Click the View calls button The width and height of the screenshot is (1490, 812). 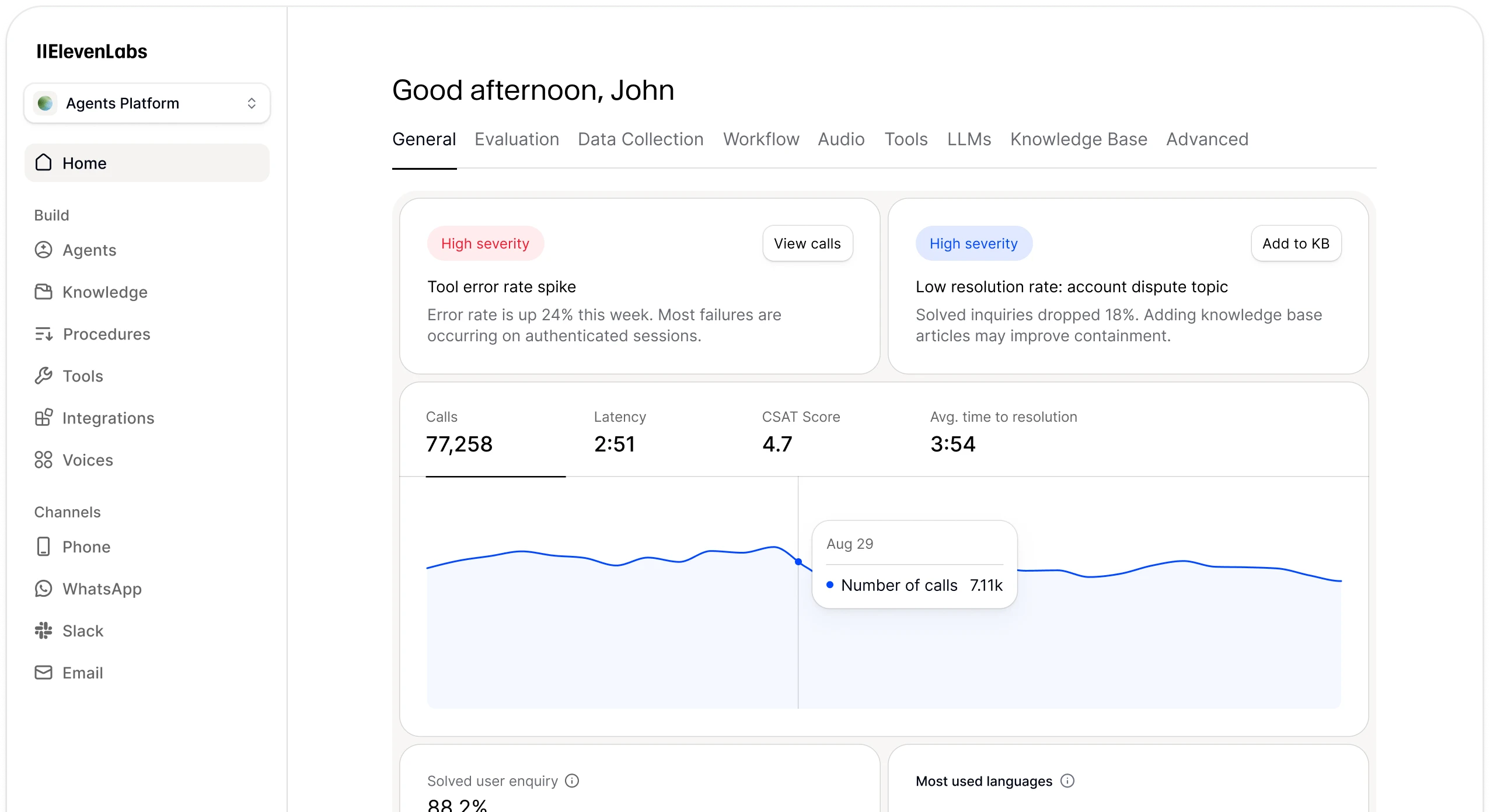coord(808,243)
